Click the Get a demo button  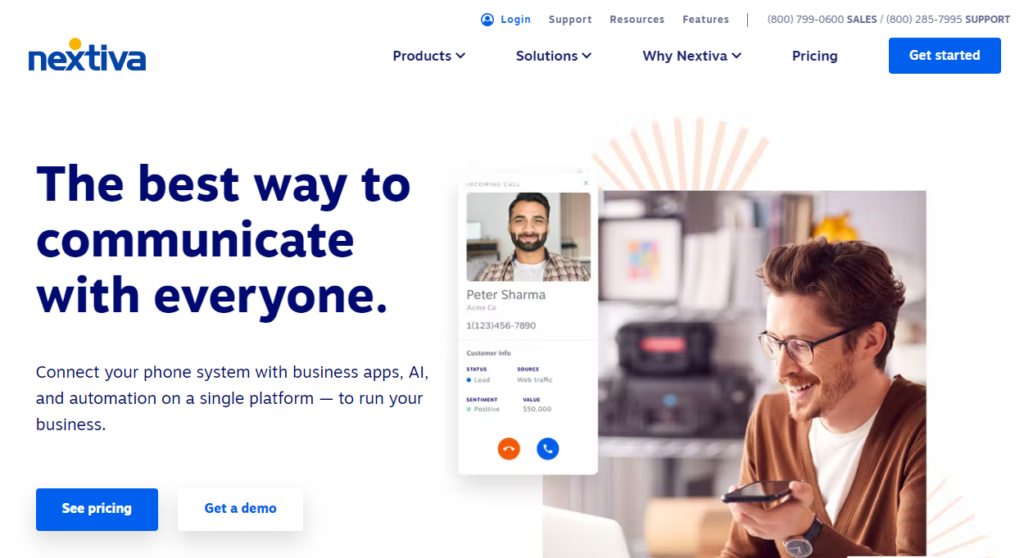[x=240, y=509]
